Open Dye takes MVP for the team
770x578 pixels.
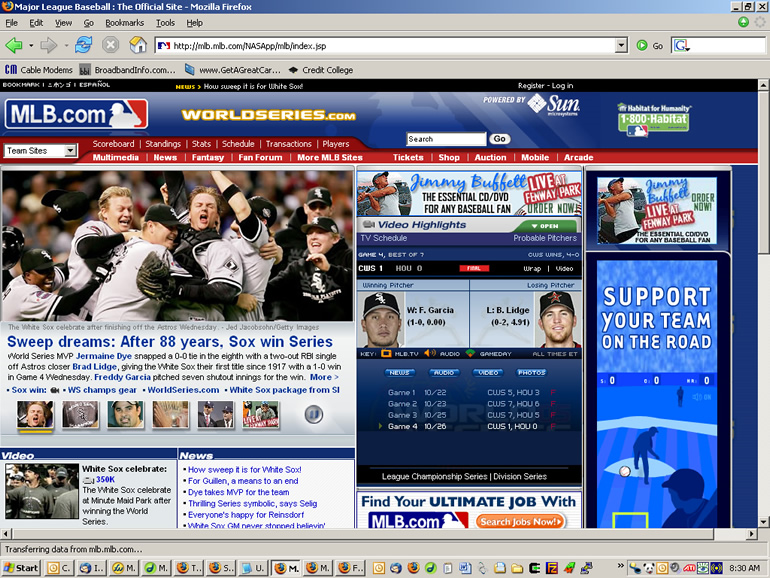tap(239, 492)
